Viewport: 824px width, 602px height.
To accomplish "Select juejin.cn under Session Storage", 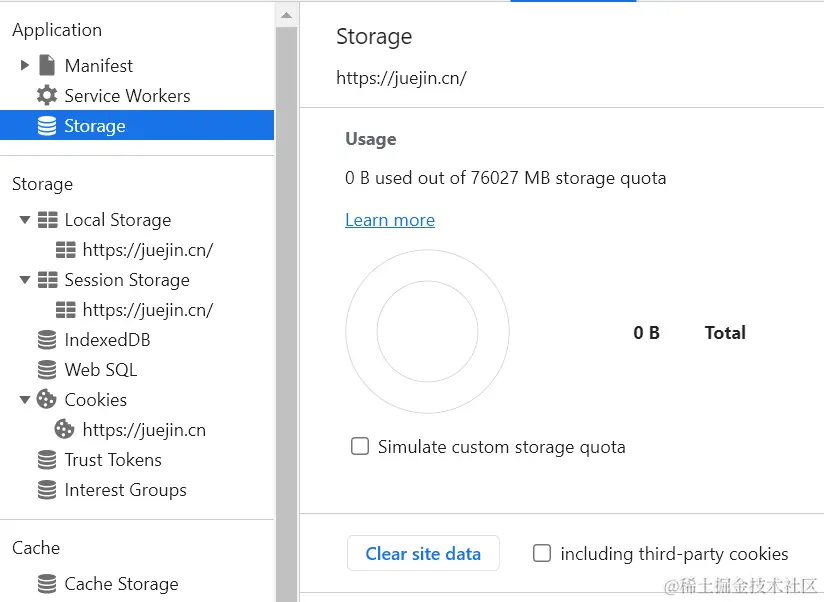I will (x=147, y=310).
